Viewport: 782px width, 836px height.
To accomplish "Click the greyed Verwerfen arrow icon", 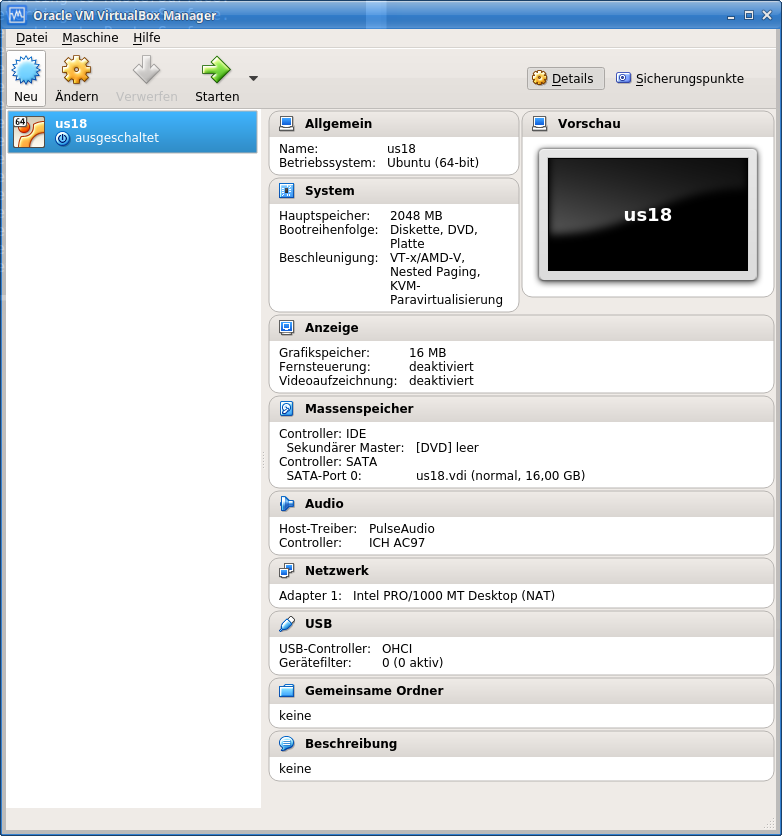I will (146, 70).
